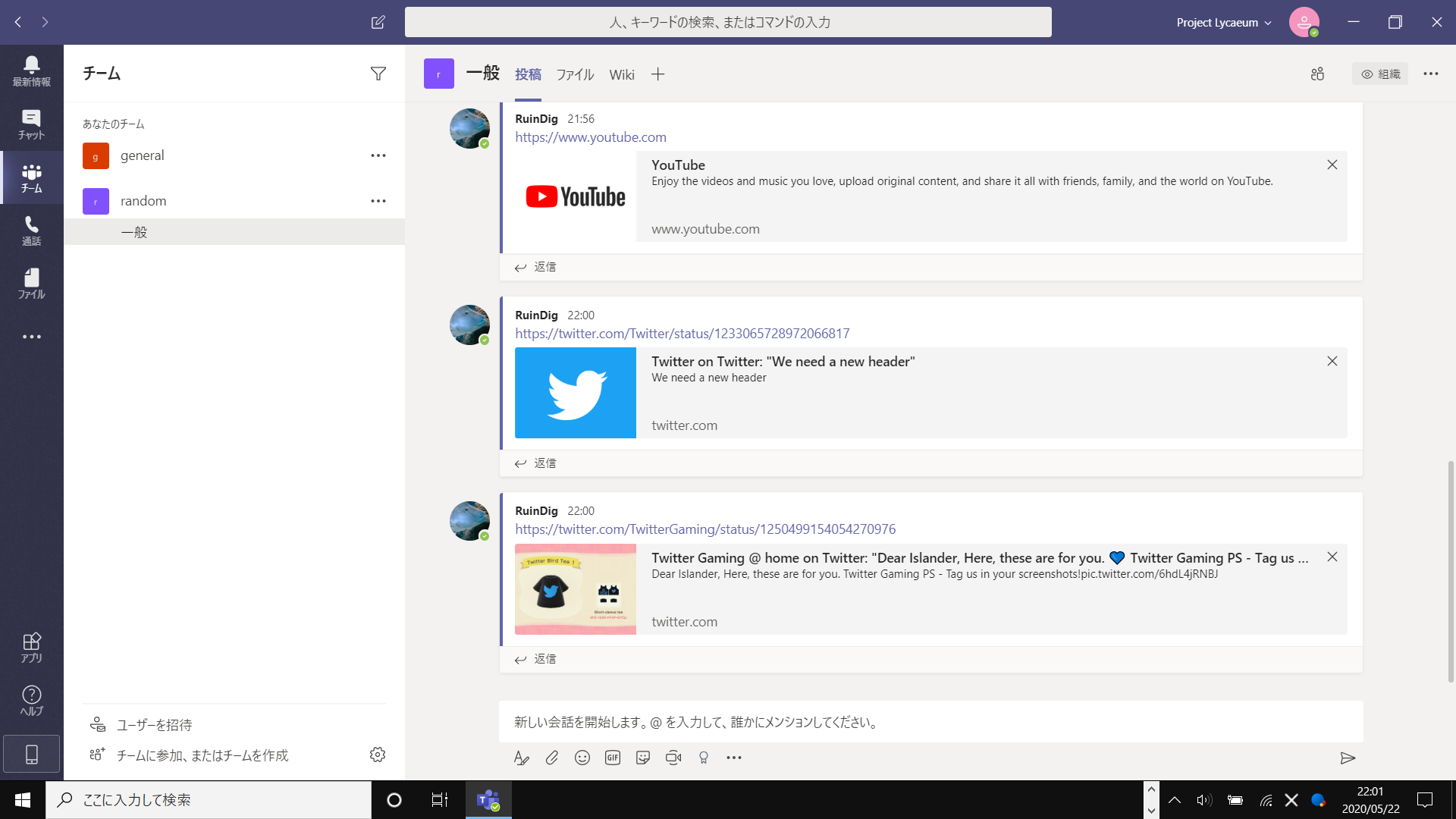The height and width of the screenshot is (819, 1456).
Task: Click the Format text icon below compose box
Action: point(521,758)
